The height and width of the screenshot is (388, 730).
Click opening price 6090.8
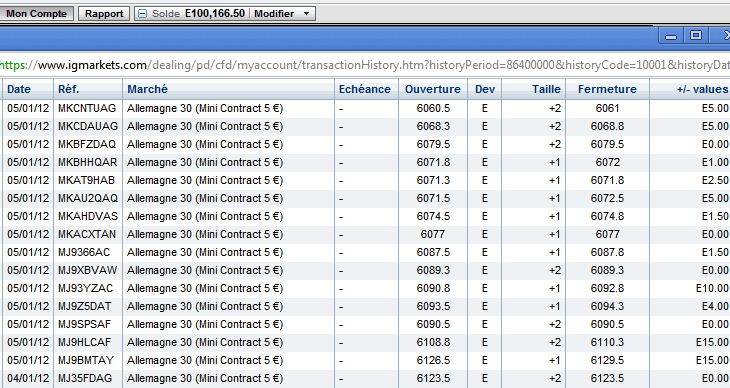tap(433, 288)
